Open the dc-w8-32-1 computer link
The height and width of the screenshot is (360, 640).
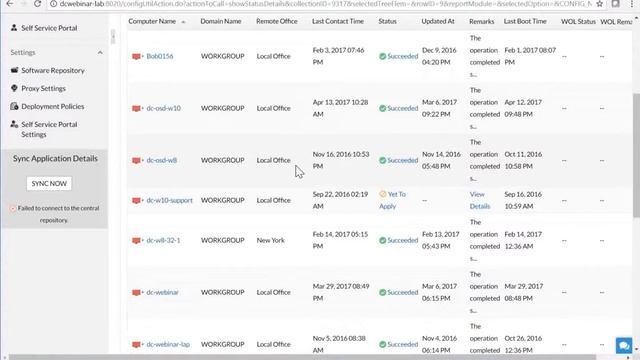163,240
